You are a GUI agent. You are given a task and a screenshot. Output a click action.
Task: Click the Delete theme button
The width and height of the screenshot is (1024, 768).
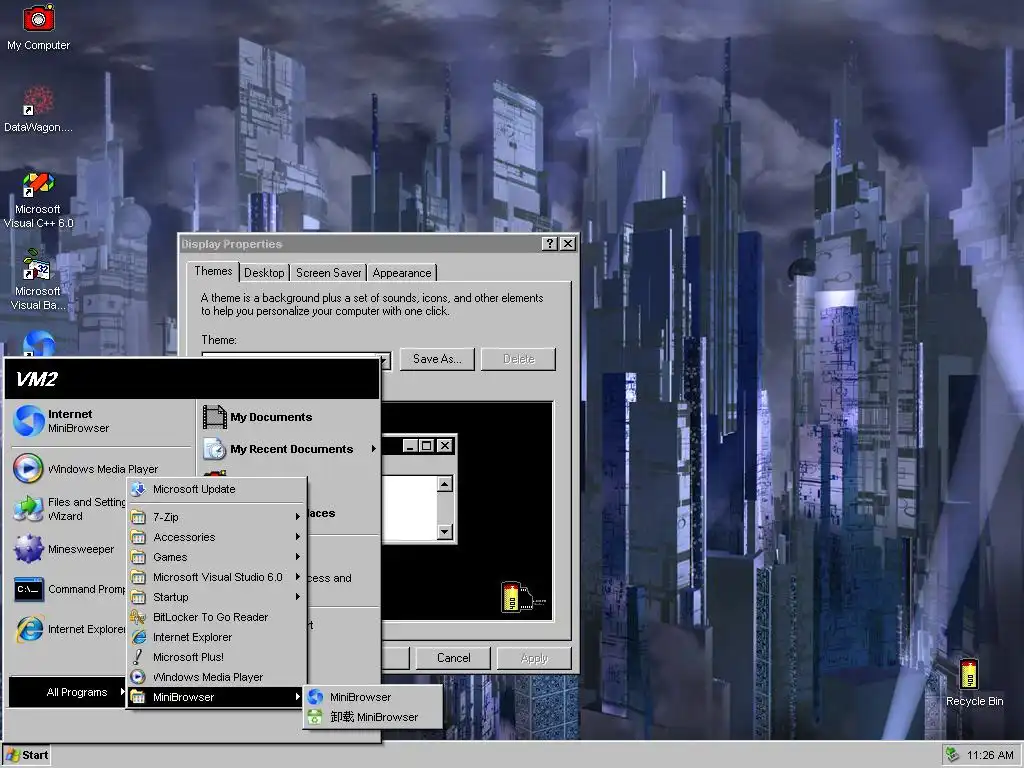pos(519,359)
